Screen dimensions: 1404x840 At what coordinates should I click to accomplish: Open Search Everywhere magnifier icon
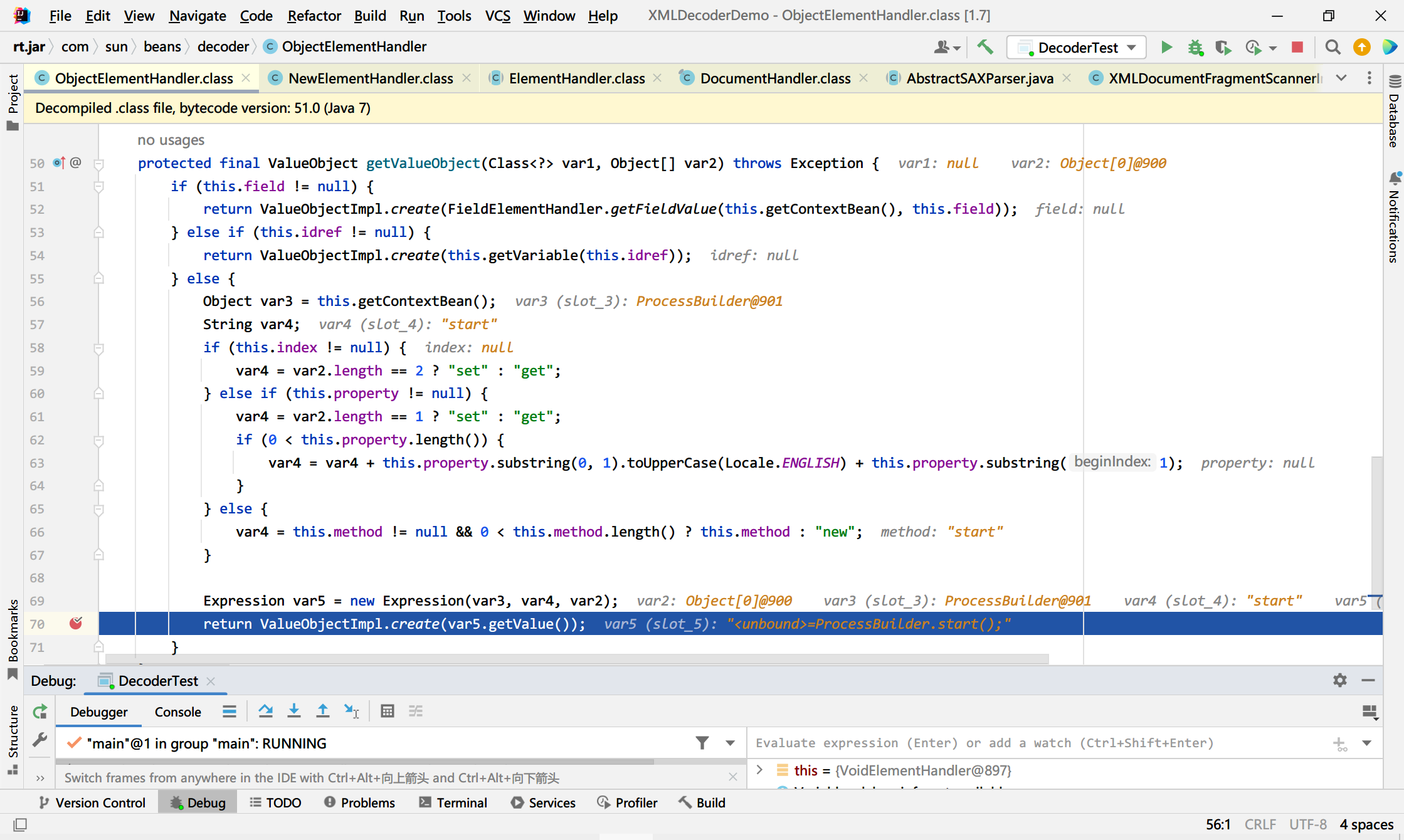coord(1333,47)
